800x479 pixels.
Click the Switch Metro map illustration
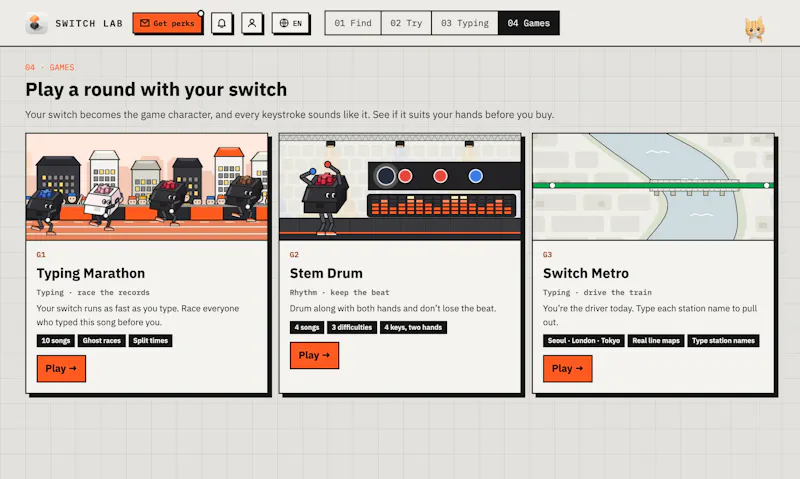click(x=653, y=187)
